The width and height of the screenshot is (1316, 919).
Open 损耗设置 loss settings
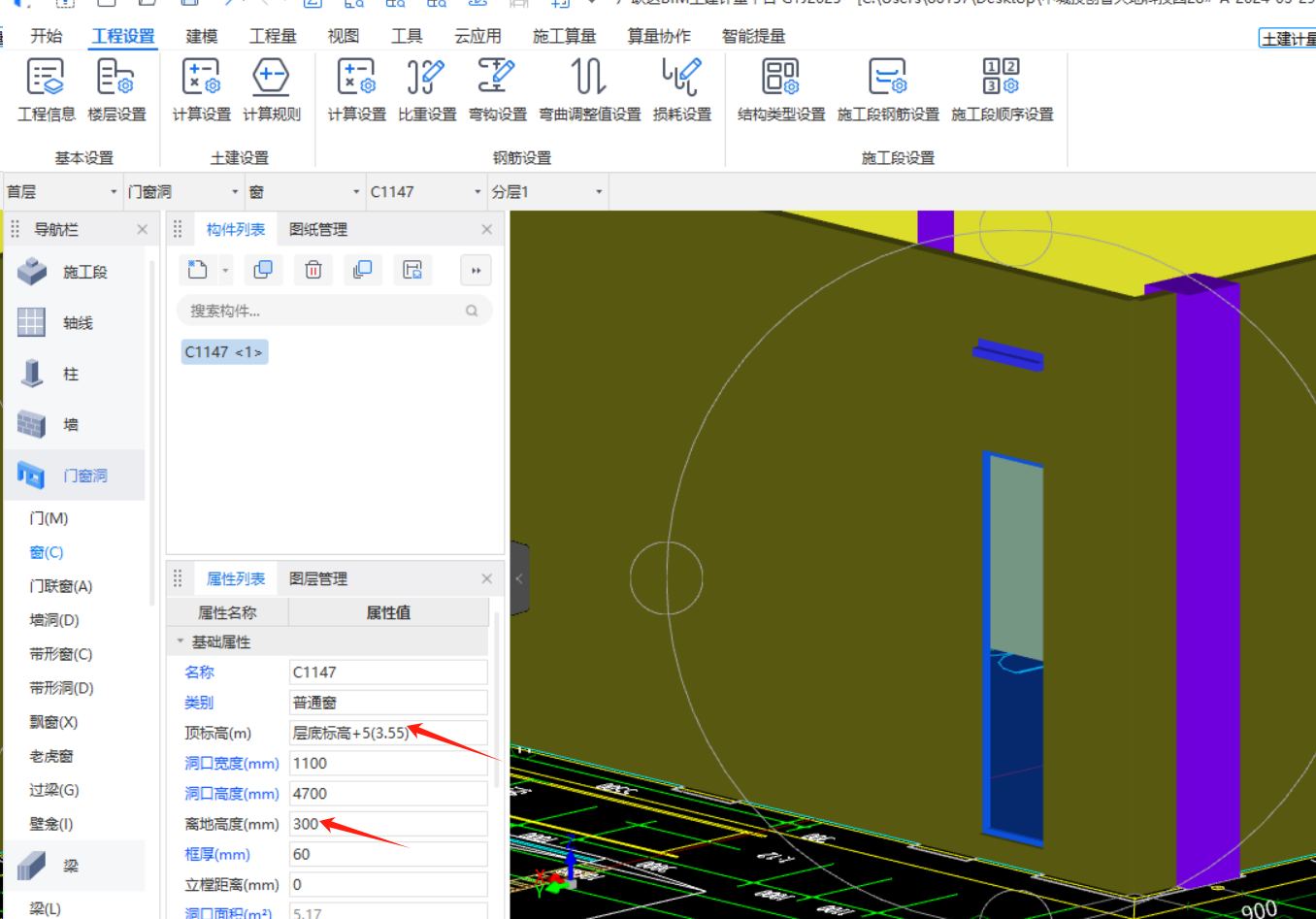(682, 90)
